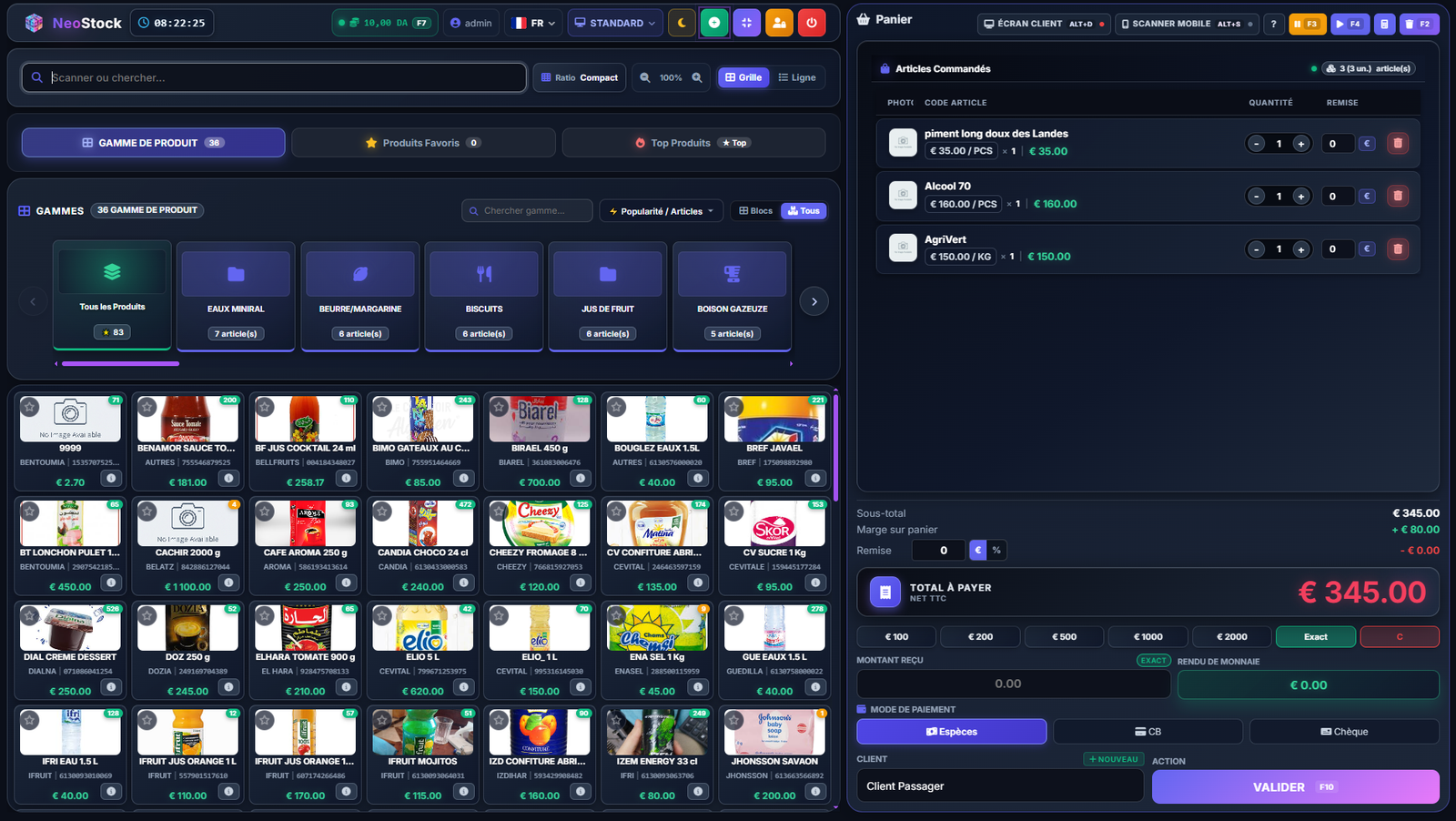The height and width of the screenshot is (821, 1456).
Task: Click the Exact amount button
Action: [x=1316, y=637]
